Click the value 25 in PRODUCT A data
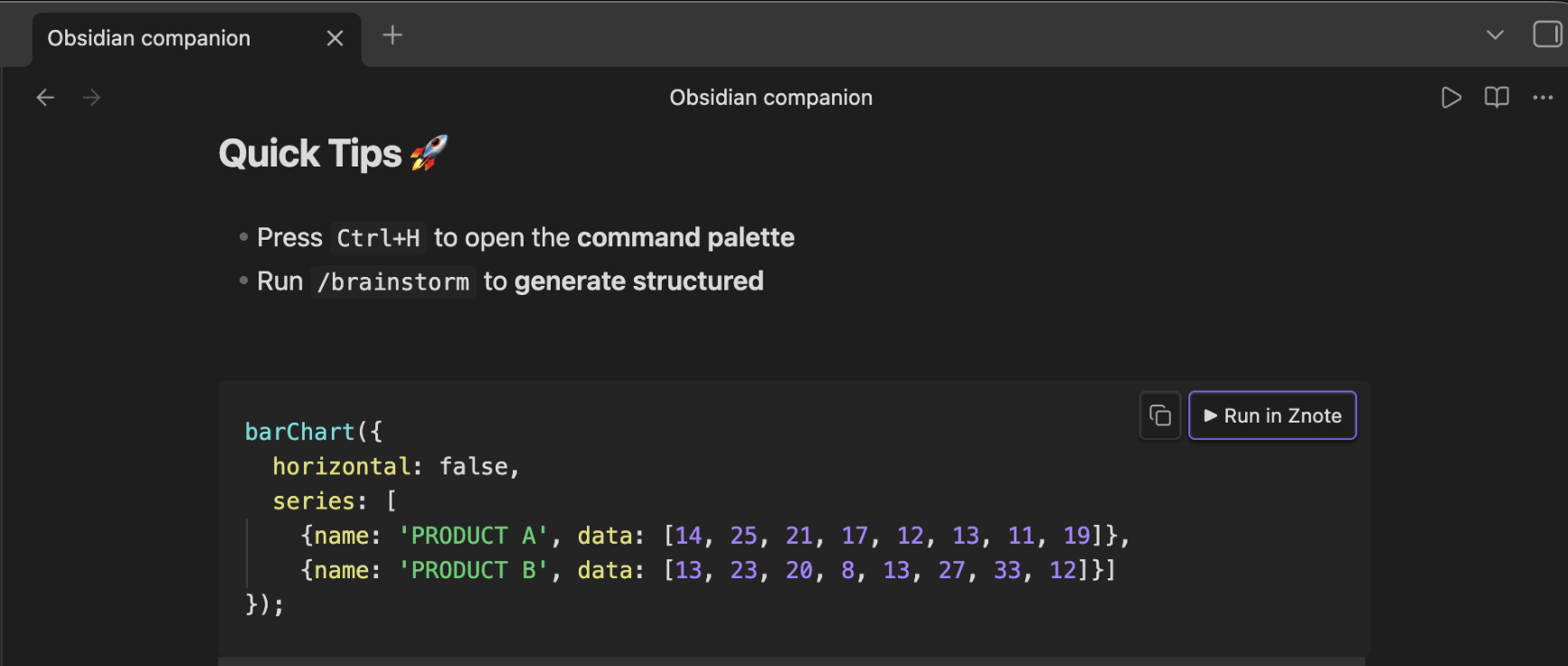The height and width of the screenshot is (666, 1568). pyautogui.click(x=743, y=536)
